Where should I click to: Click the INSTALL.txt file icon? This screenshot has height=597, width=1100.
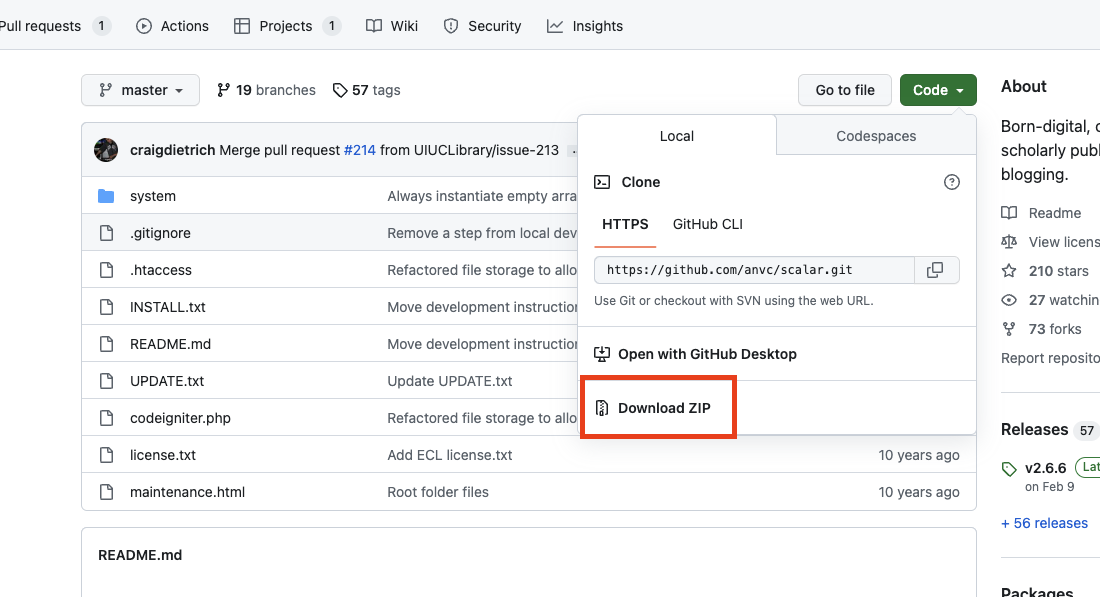click(106, 307)
